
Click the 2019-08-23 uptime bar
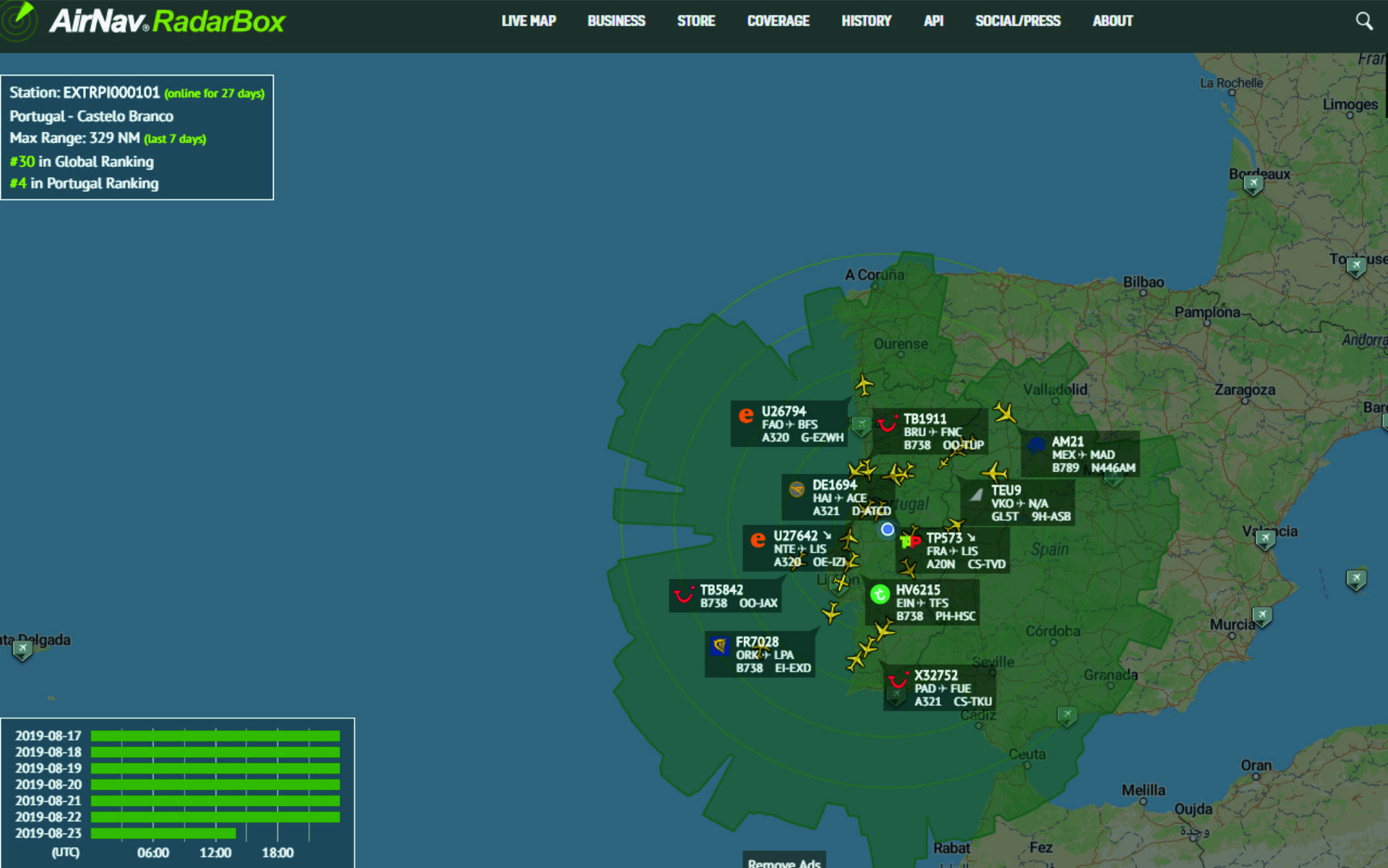[x=163, y=833]
